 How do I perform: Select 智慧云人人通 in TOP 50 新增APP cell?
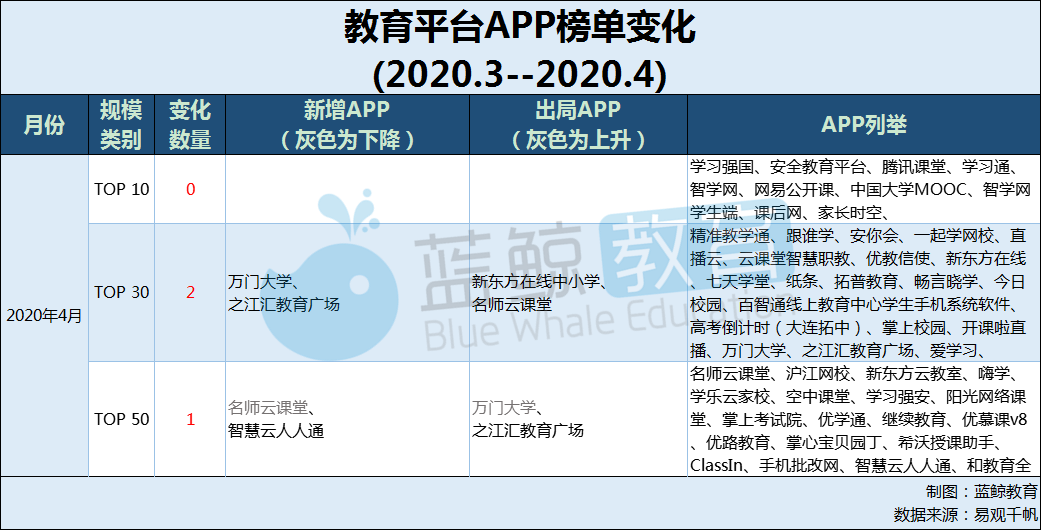click(276, 431)
